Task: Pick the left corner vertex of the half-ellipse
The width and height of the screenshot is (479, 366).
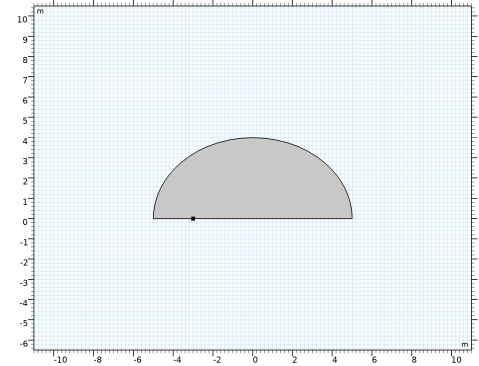Action: [154, 218]
